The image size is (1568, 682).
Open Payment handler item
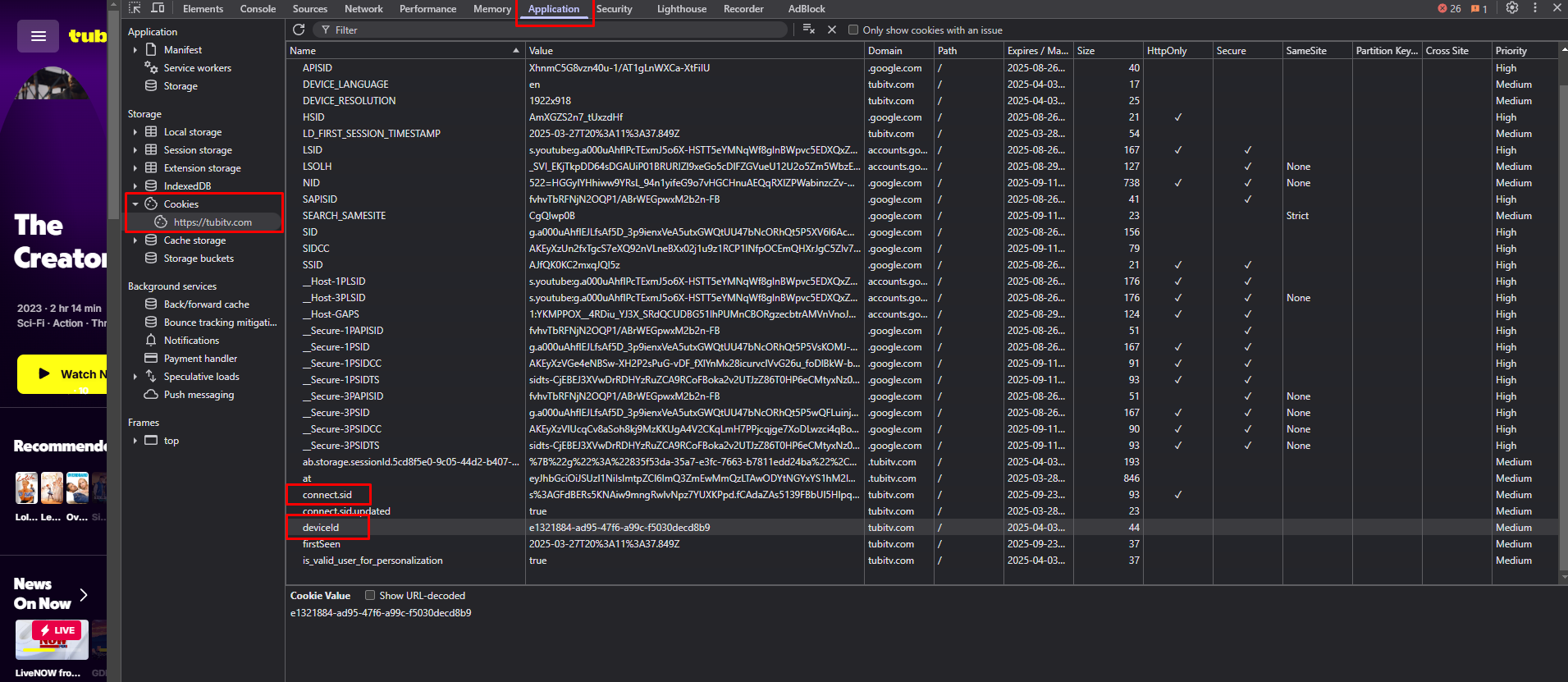tap(200, 359)
